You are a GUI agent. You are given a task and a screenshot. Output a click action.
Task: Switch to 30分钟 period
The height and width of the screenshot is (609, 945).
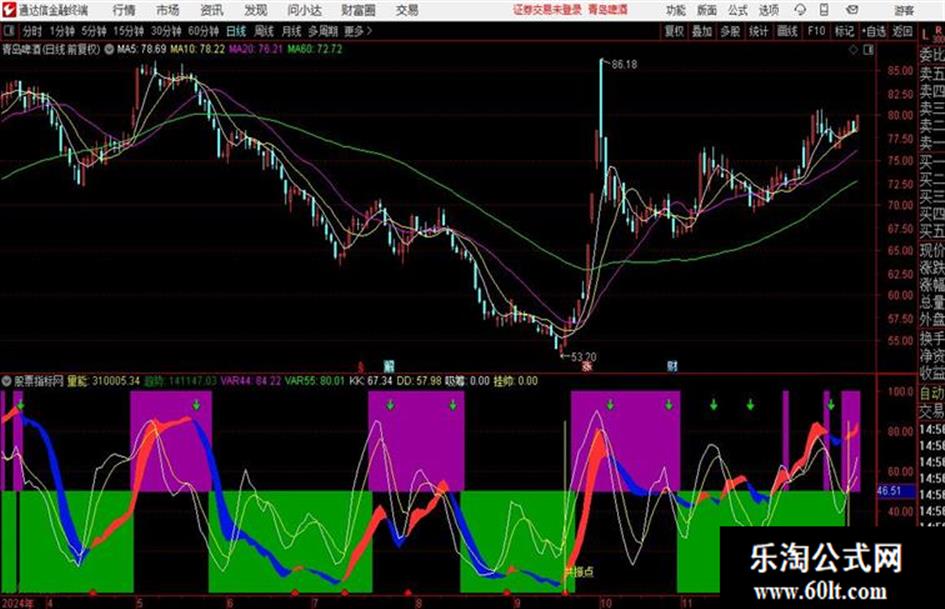pos(166,31)
